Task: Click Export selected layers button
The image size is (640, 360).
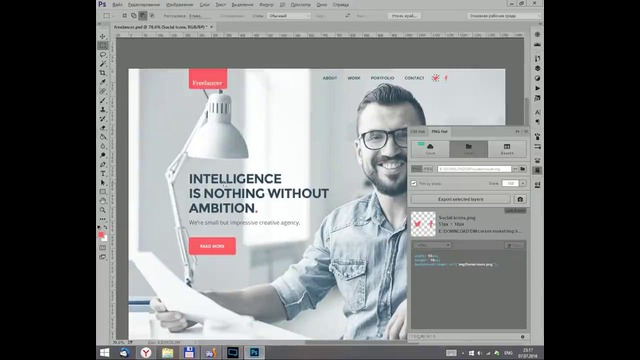Action: [461, 199]
